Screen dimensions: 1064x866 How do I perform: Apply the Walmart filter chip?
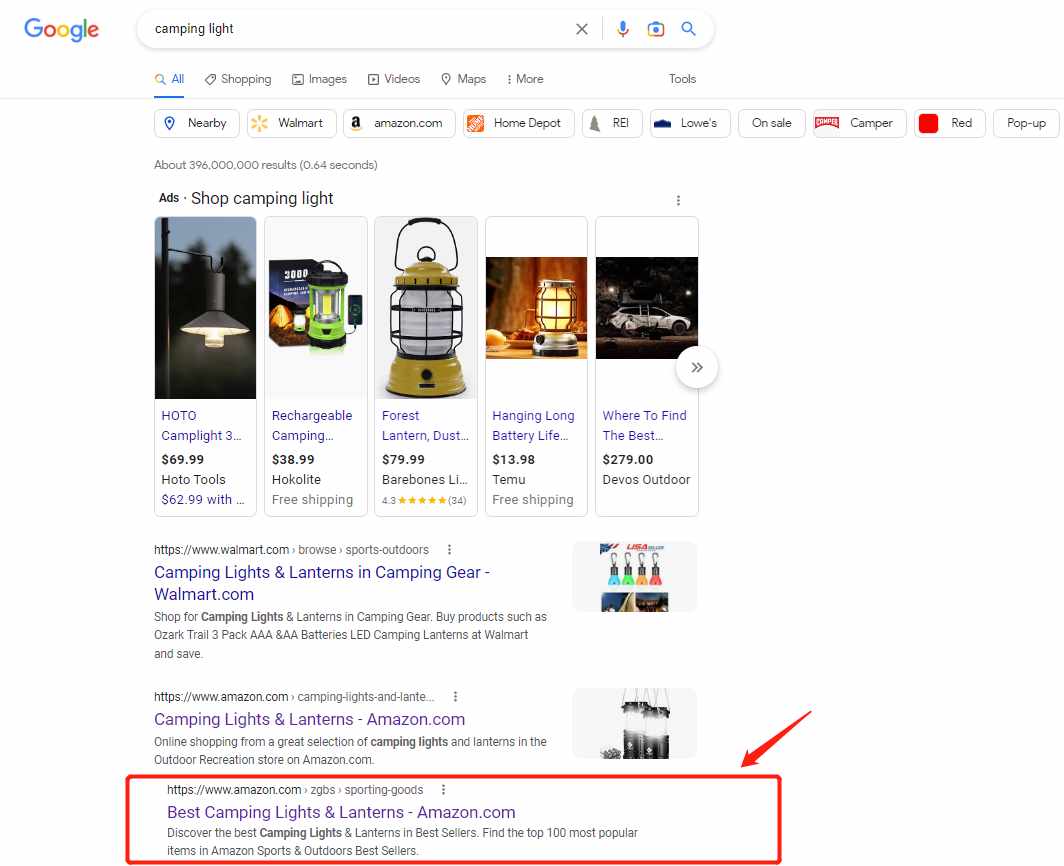pyautogui.click(x=292, y=123)
